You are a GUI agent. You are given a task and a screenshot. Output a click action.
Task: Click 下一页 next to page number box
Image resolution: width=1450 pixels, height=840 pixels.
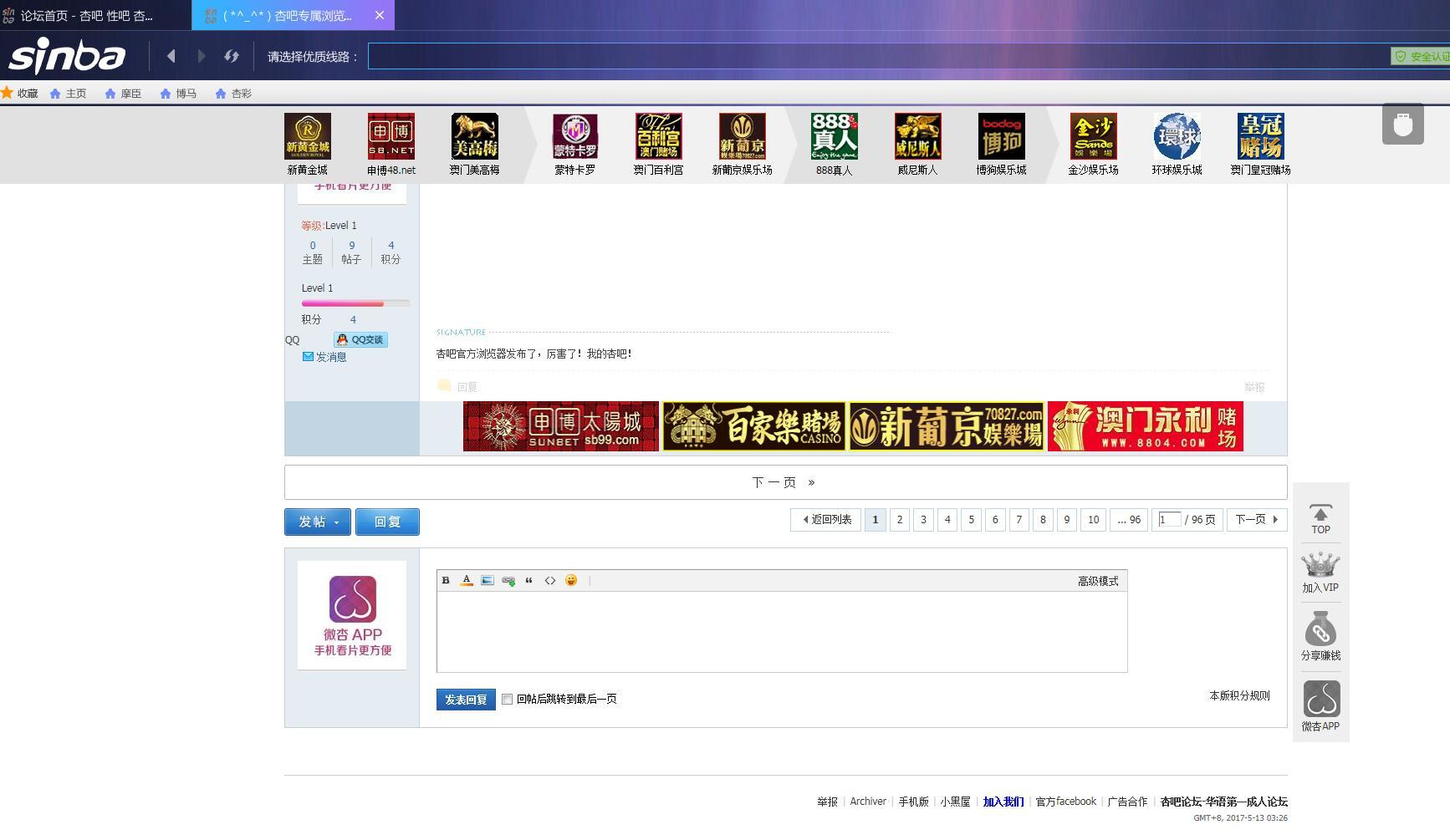(x=1257, y=520)
